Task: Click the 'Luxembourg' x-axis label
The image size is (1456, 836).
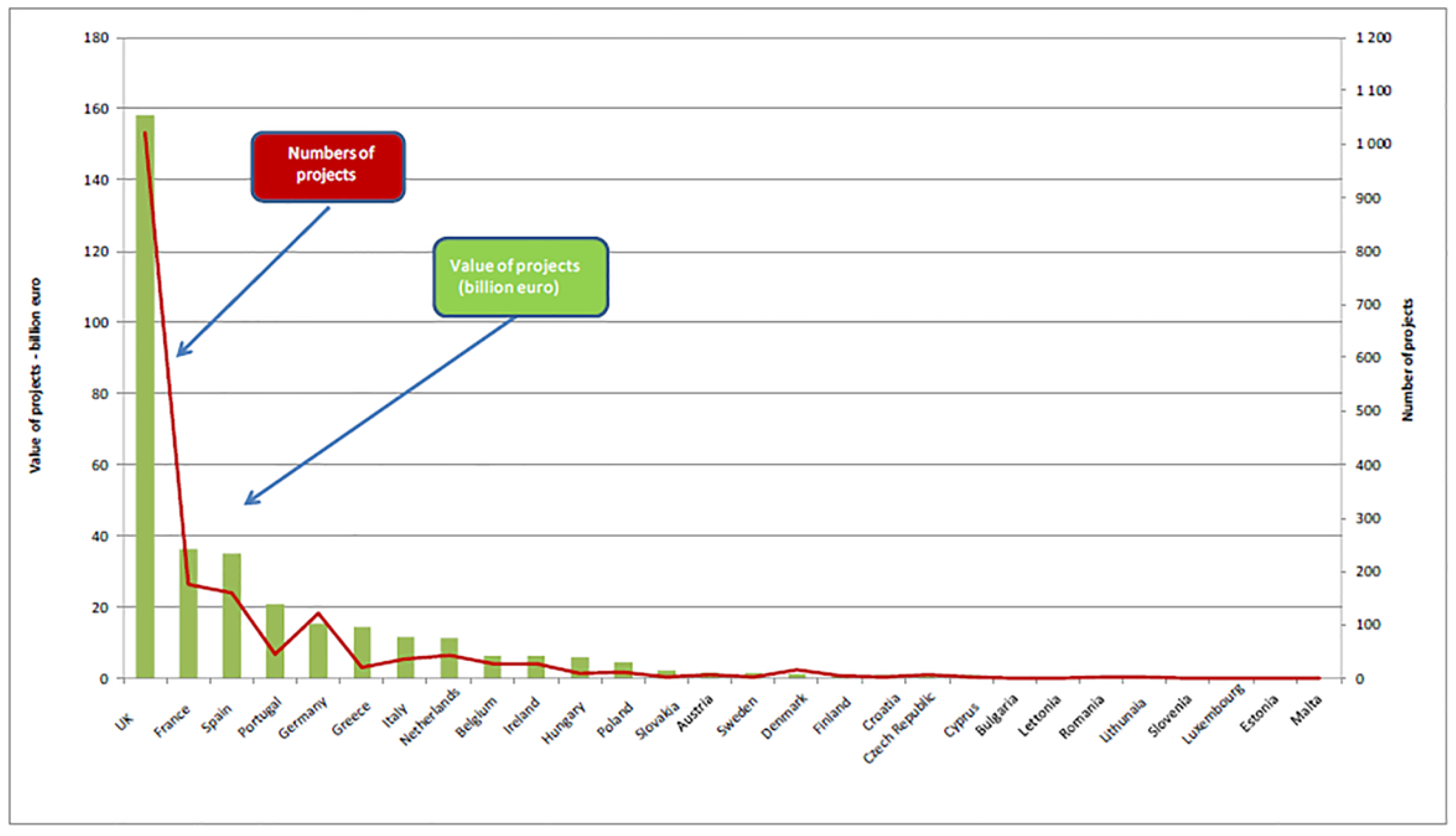Action: click(x=1213, y=714)
